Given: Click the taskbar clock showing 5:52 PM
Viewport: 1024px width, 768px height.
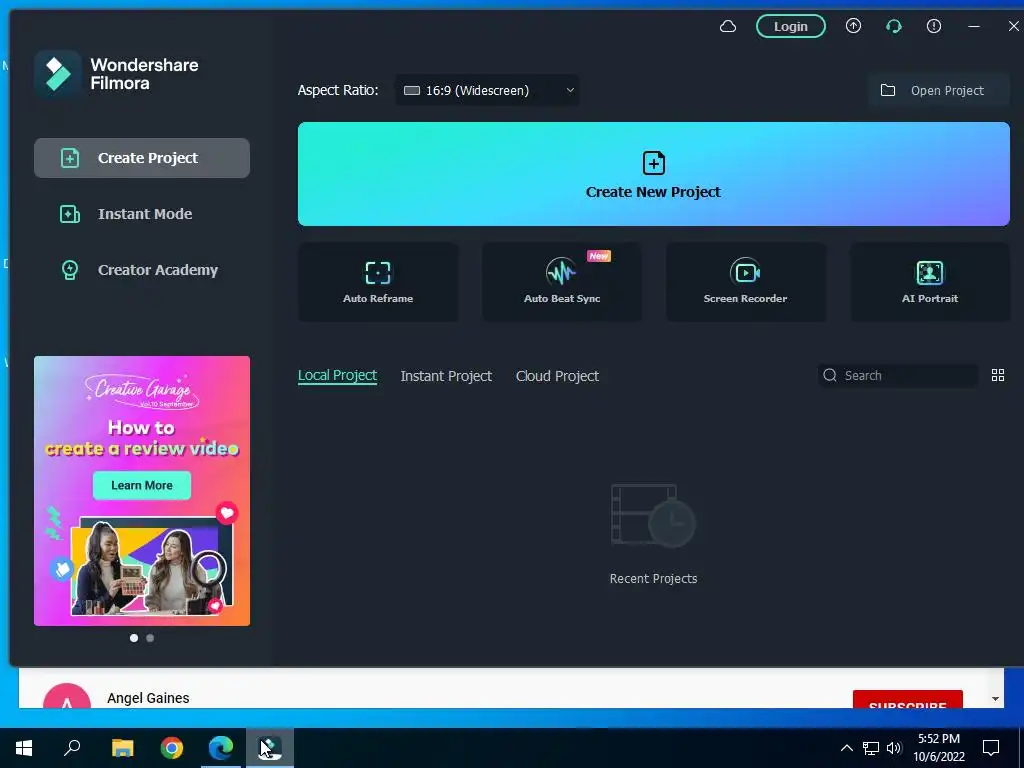Looking at the screenshot, I should 939,748.
